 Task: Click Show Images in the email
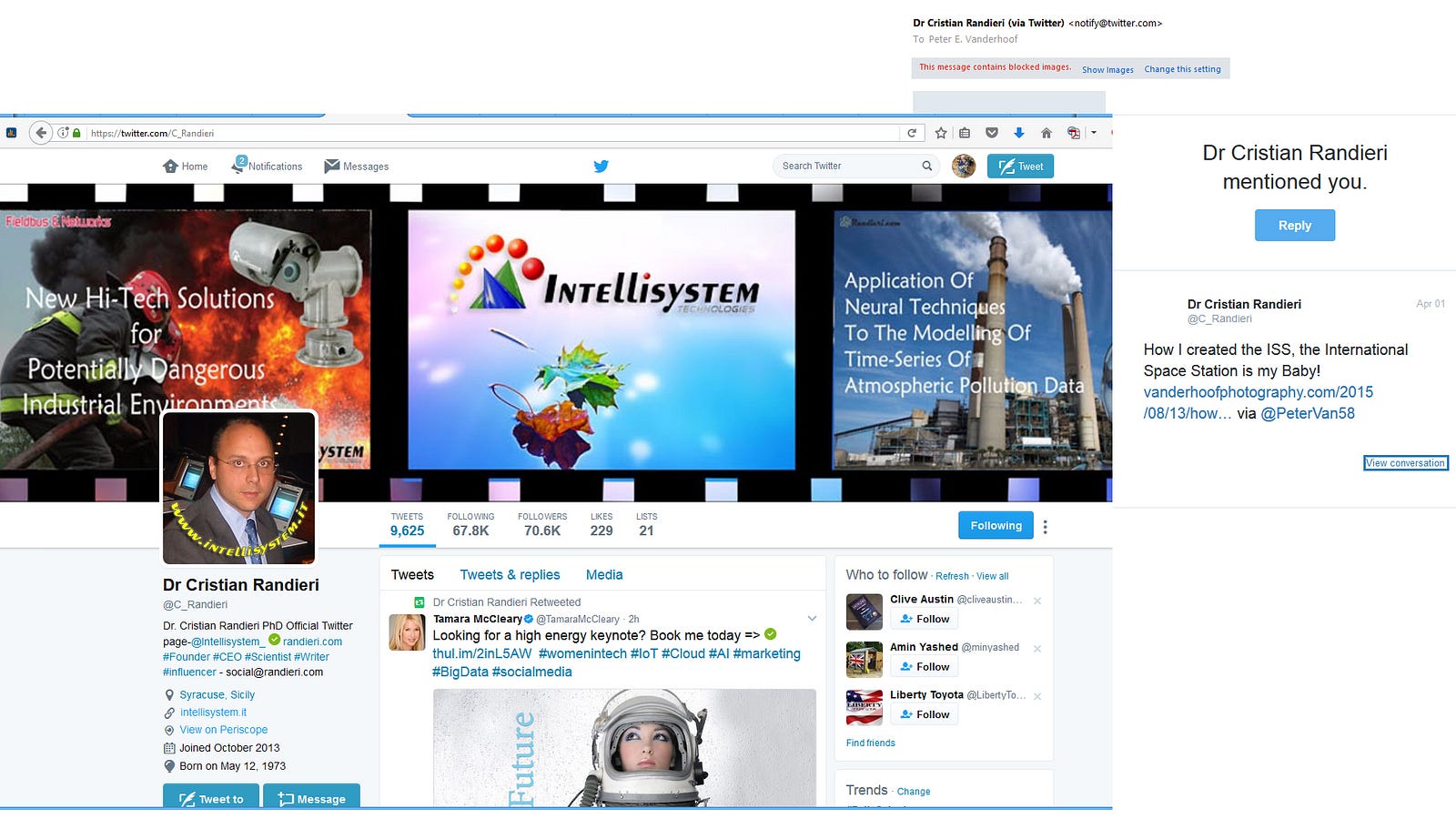tap(1107, 69)
